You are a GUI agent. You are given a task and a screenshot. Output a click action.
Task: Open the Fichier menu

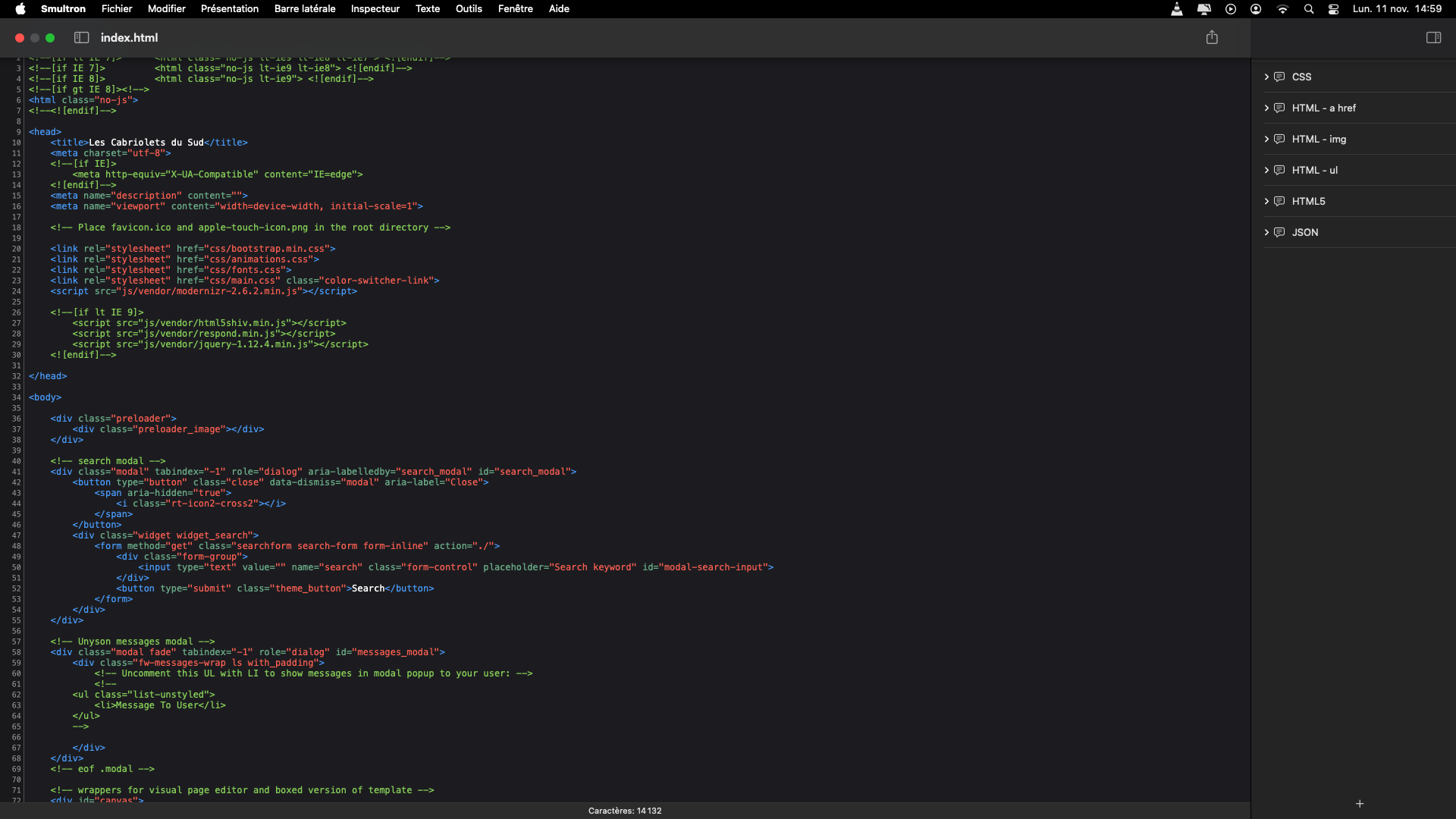[x=117, y=9]
